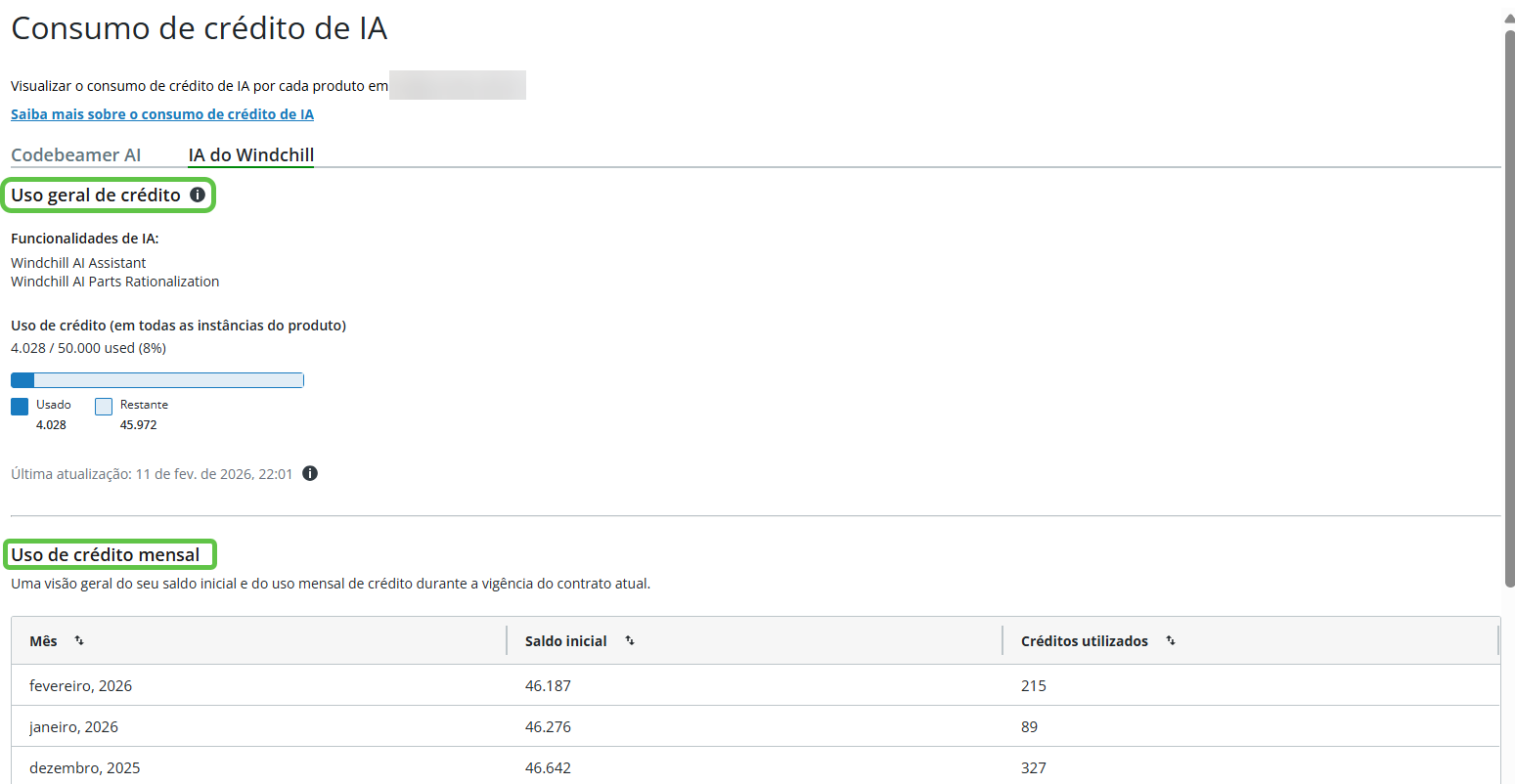Sort by the Créditos utilizados column icon
Image resolution: width=1515 pixels, height=784 pixels.
pyautogui.click(x=1171, y=641)
